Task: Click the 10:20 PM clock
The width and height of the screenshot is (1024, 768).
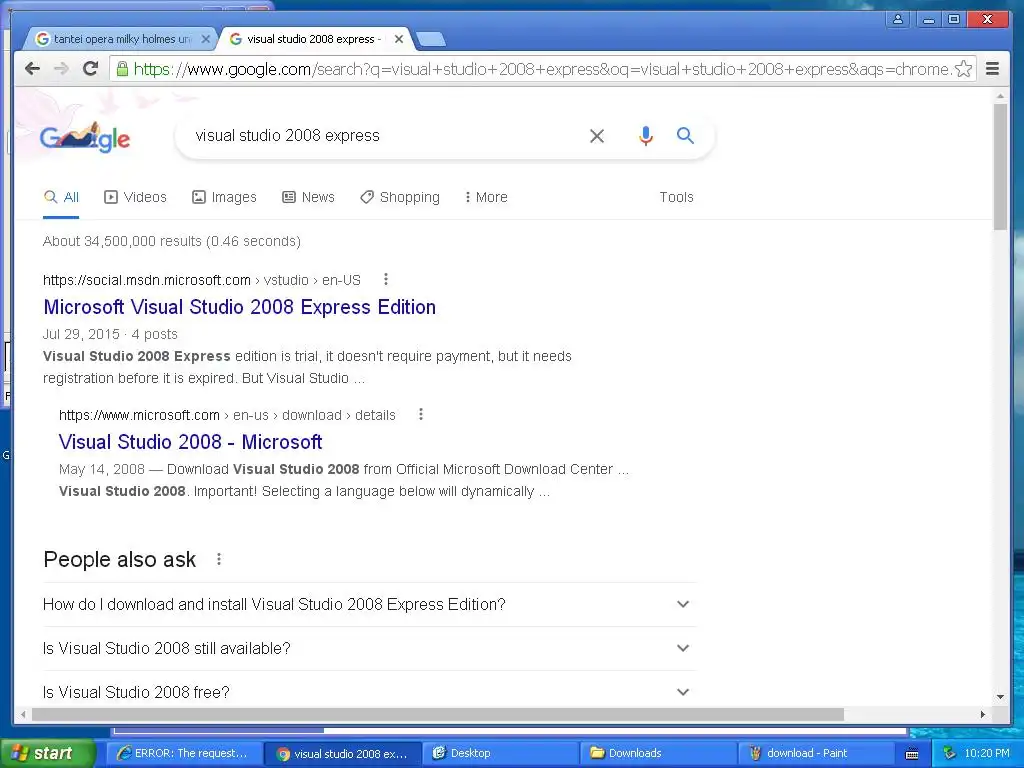Action: pyautogui.click(x=987, y=753)
